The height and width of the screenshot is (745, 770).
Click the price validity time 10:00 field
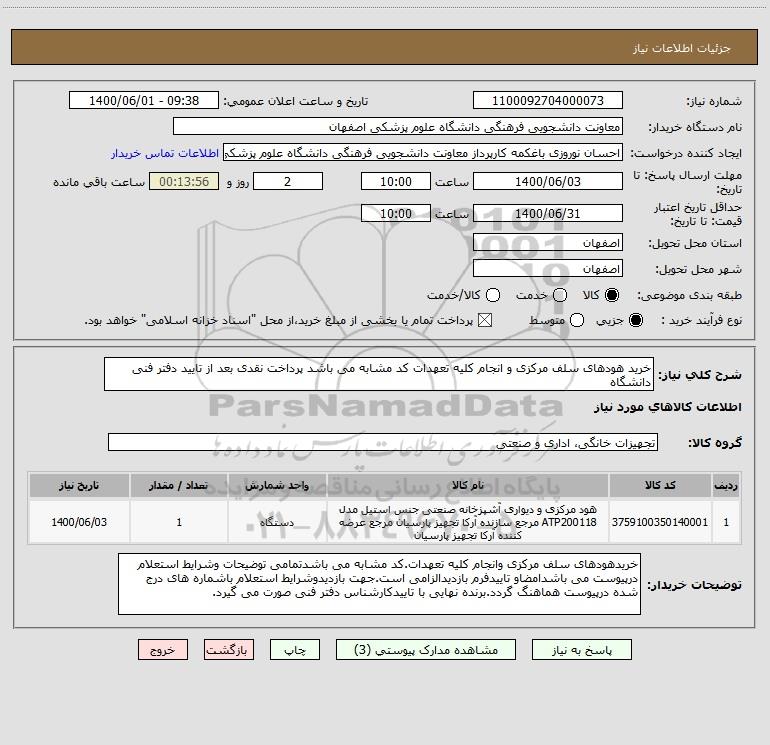pyautogui.click(x=396, y=213)
